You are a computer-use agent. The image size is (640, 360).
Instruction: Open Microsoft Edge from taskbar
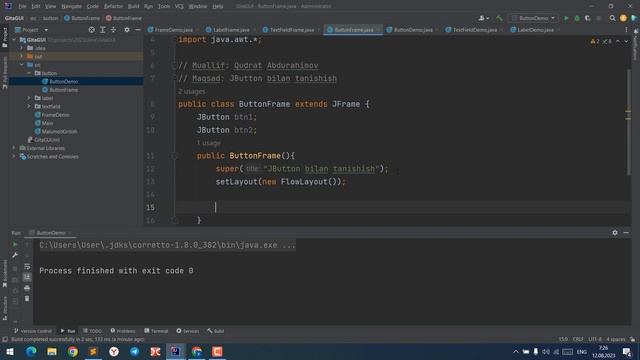[31, 351]
